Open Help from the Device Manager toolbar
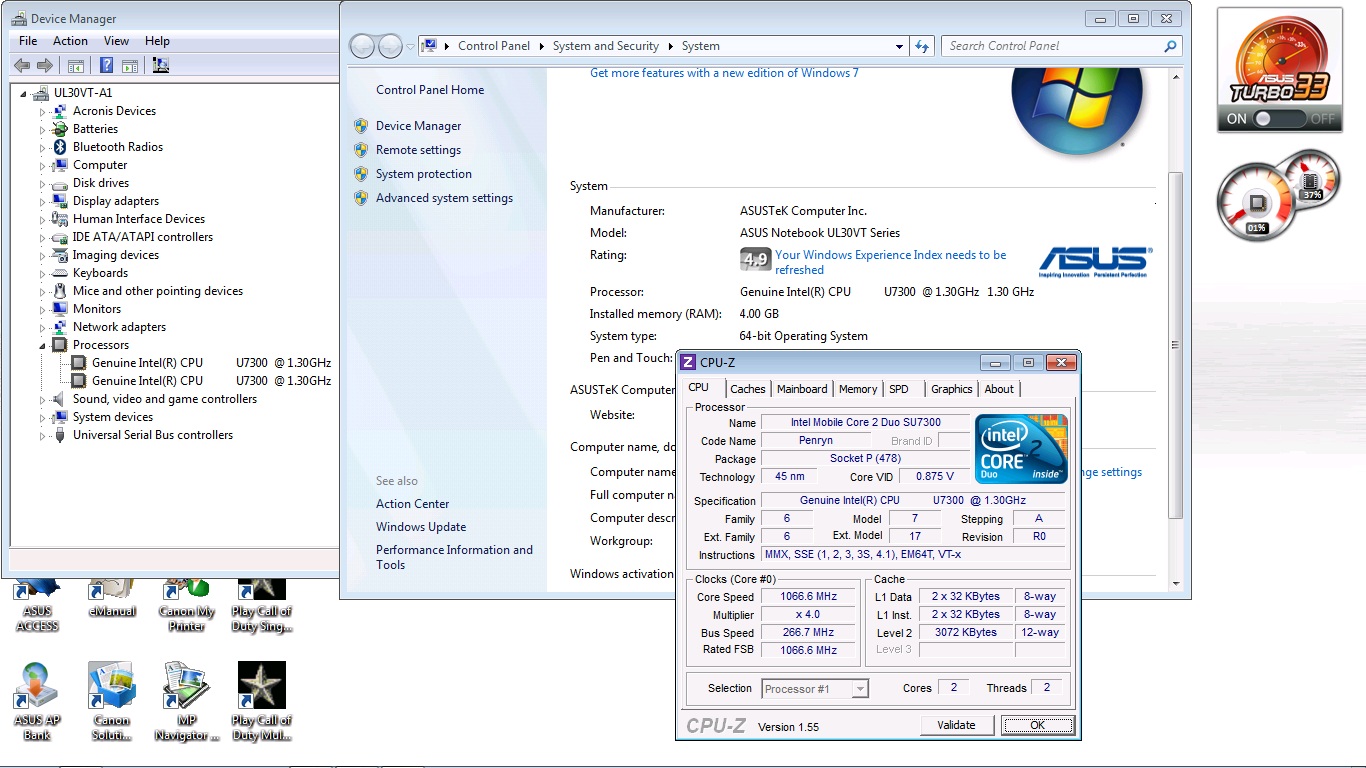The height and width of the screenshot is (768, 1366). pyautogui.click(x=106, y=66)
